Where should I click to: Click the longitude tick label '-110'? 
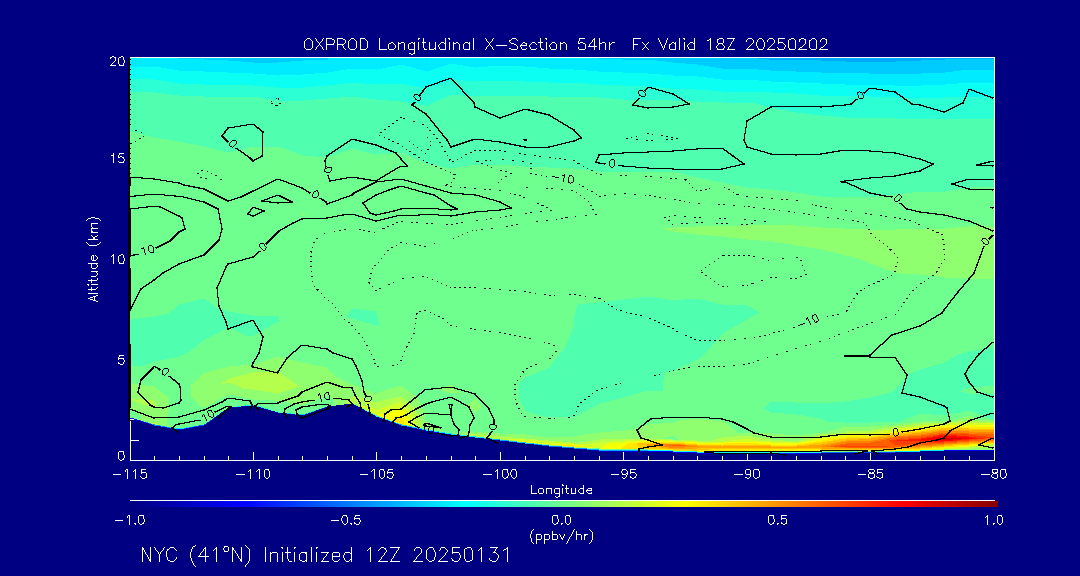click(x=253, y=475)
